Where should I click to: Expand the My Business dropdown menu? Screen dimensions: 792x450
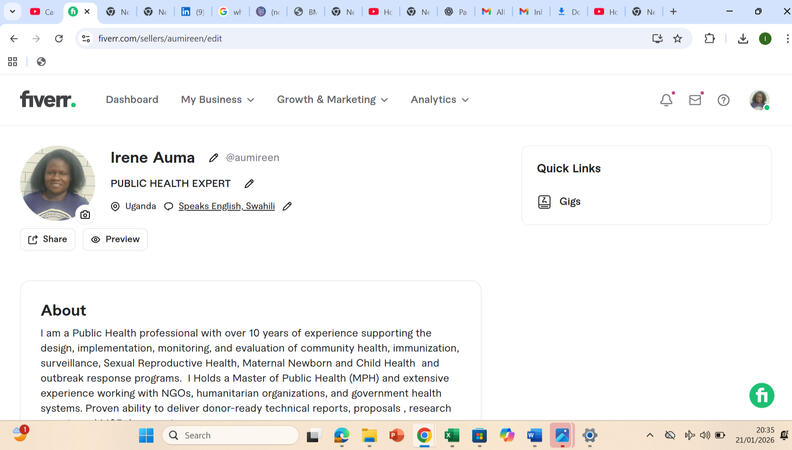(x=217, y=100)
